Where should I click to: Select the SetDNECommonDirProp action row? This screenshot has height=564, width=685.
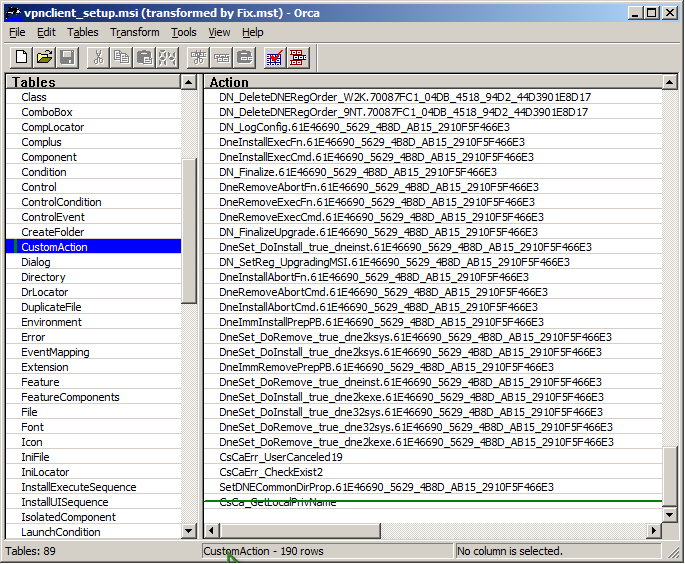point(433,487)
